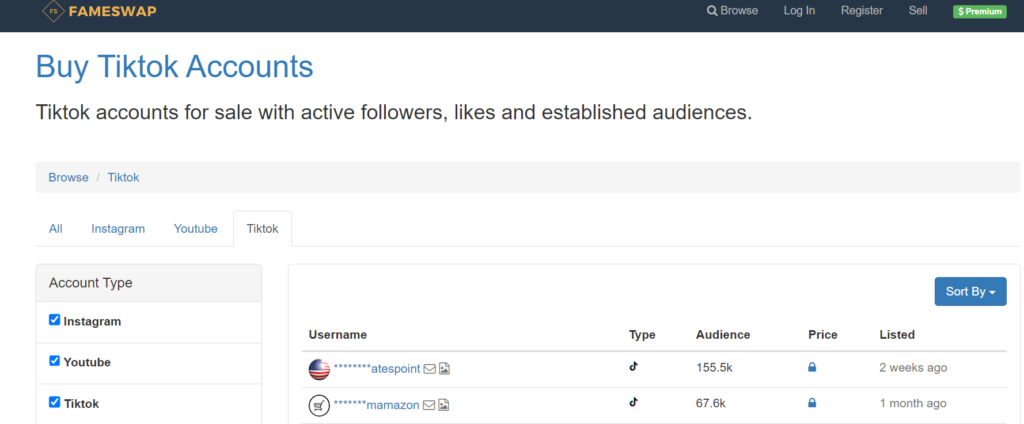This screenshot has width=1024, height=424.
Task: Open the ********atespoint account listing
Action: 377,369
